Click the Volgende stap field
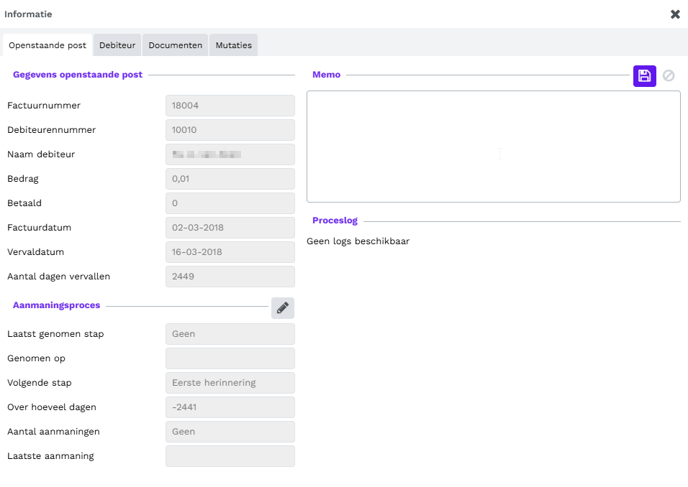688x487 pixels. point(229,383)
